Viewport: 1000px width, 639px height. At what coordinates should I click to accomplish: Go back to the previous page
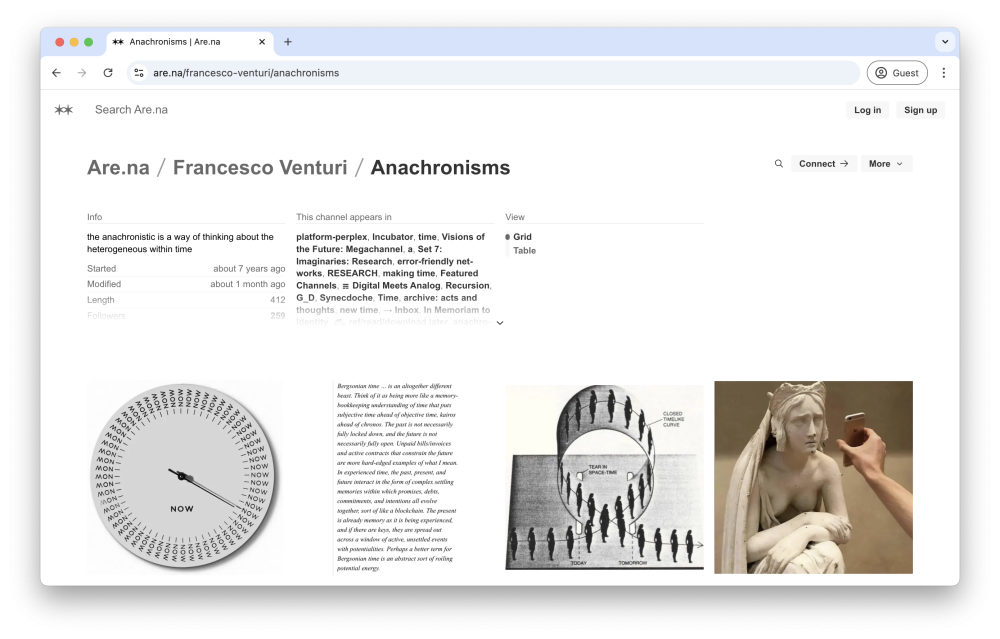coord(57,73)
